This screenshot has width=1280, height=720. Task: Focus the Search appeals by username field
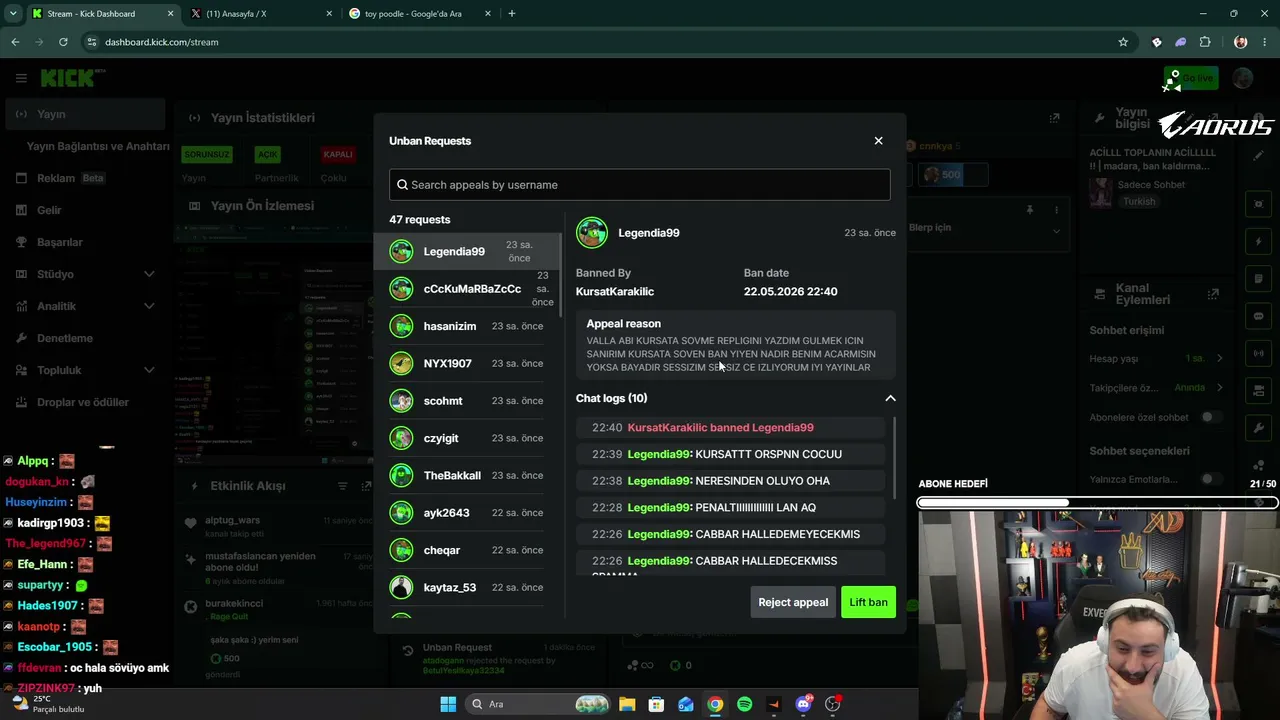640,184
